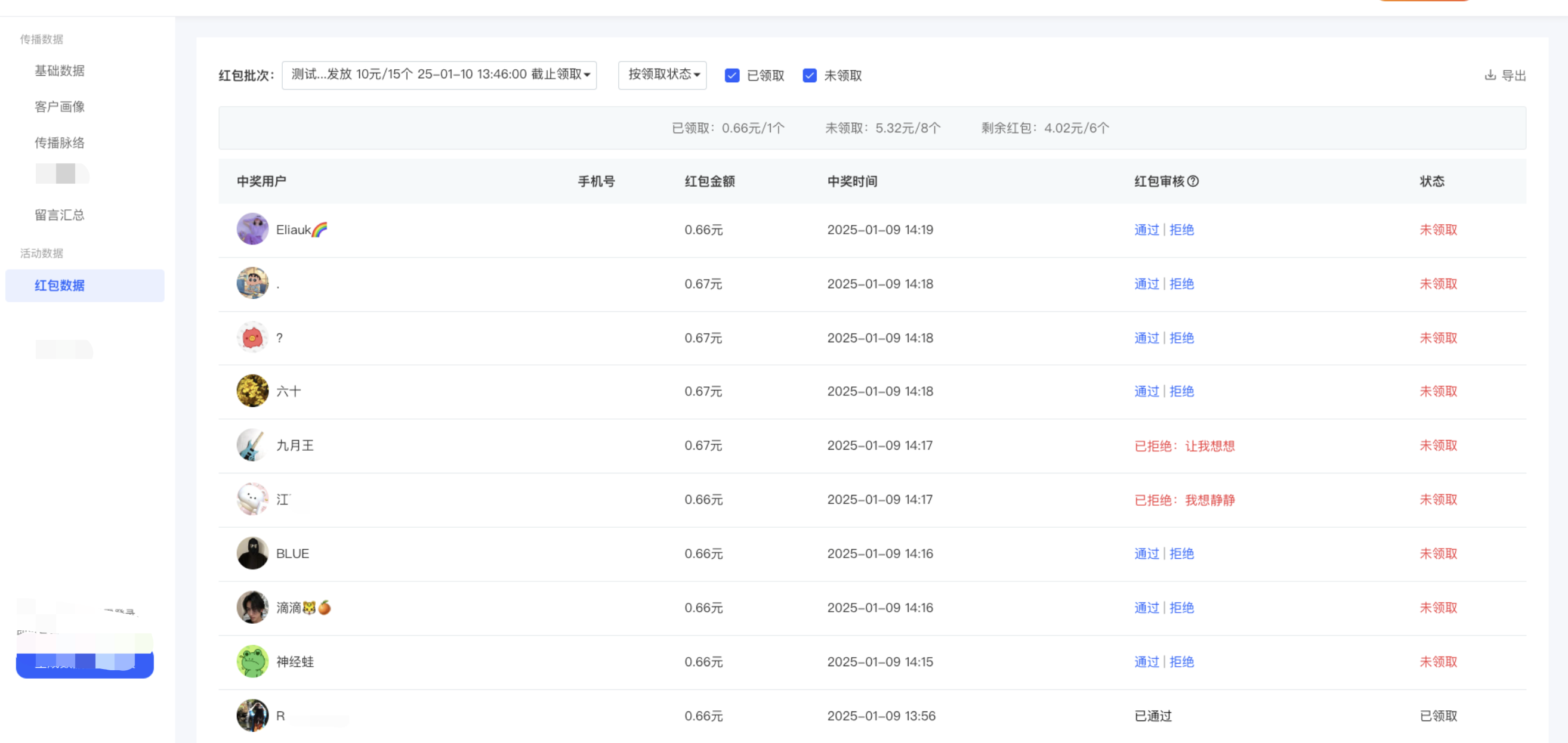Click BLUE user's black hooded avatar
Screen dimensions: 1568x743
252,553
